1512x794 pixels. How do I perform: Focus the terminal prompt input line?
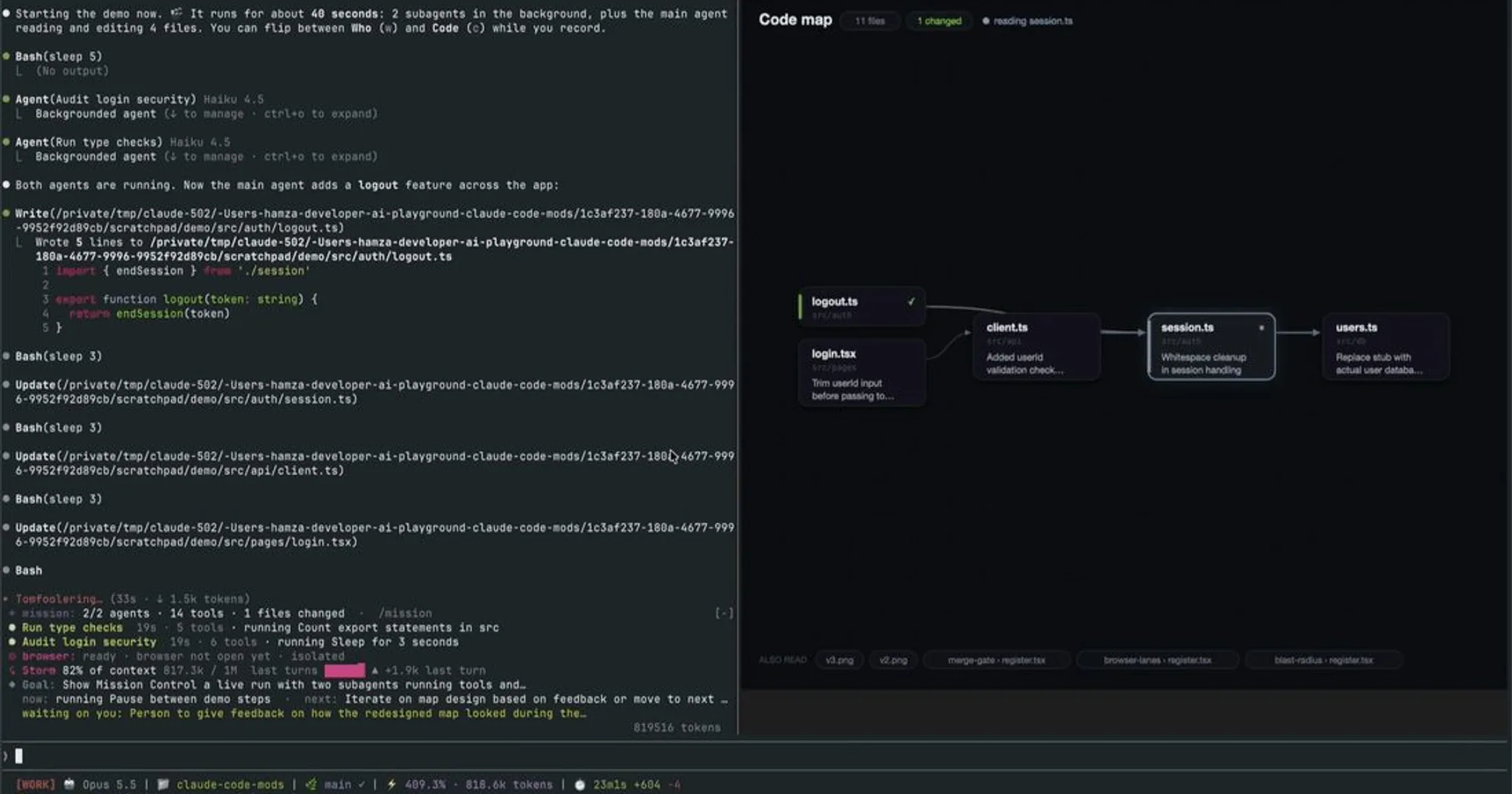click(x=756, y=755)
